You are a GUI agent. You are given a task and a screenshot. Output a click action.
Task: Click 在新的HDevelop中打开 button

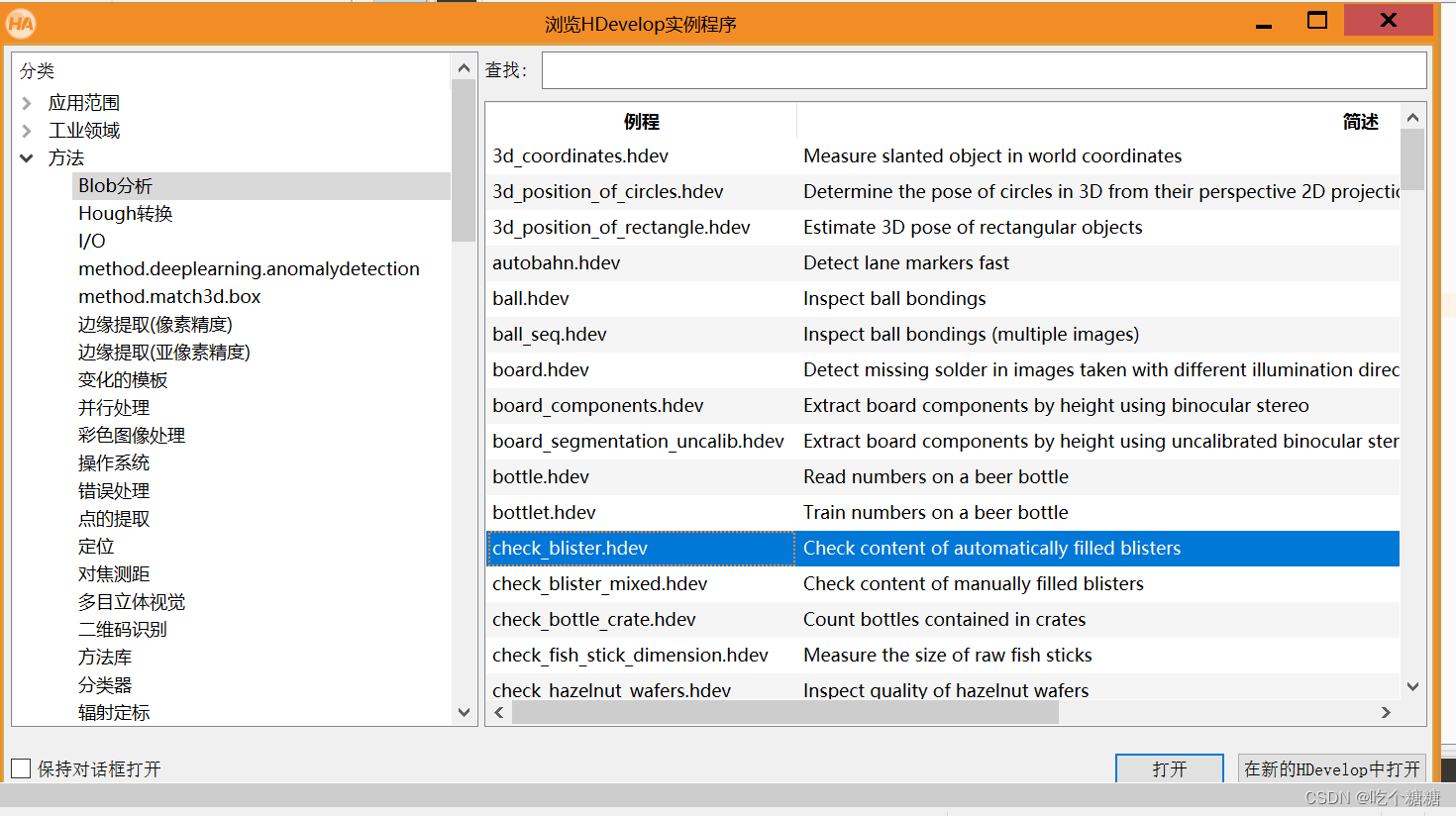coord(1332,768)
